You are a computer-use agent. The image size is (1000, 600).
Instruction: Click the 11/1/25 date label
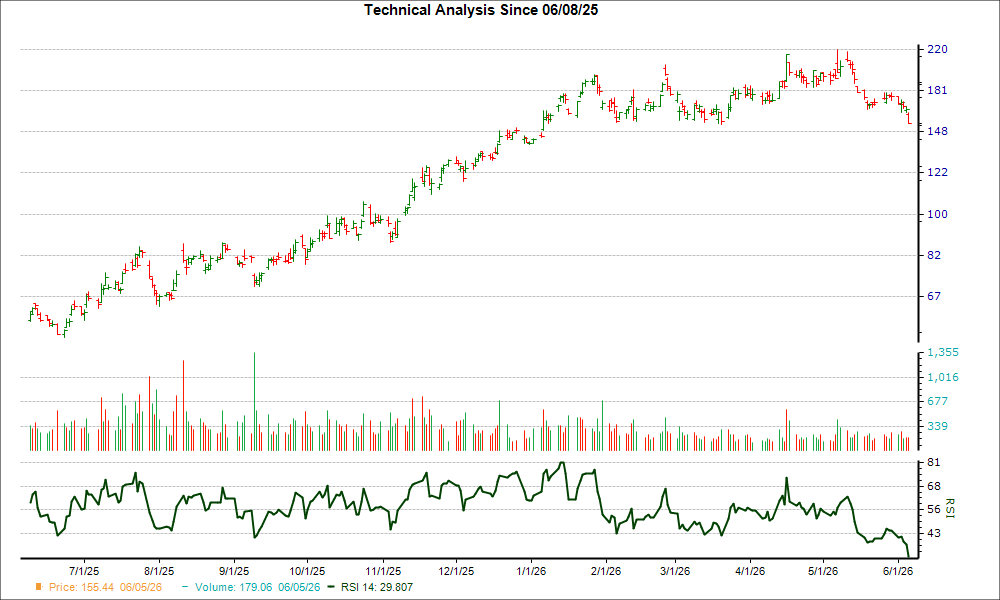coord(383,571)
